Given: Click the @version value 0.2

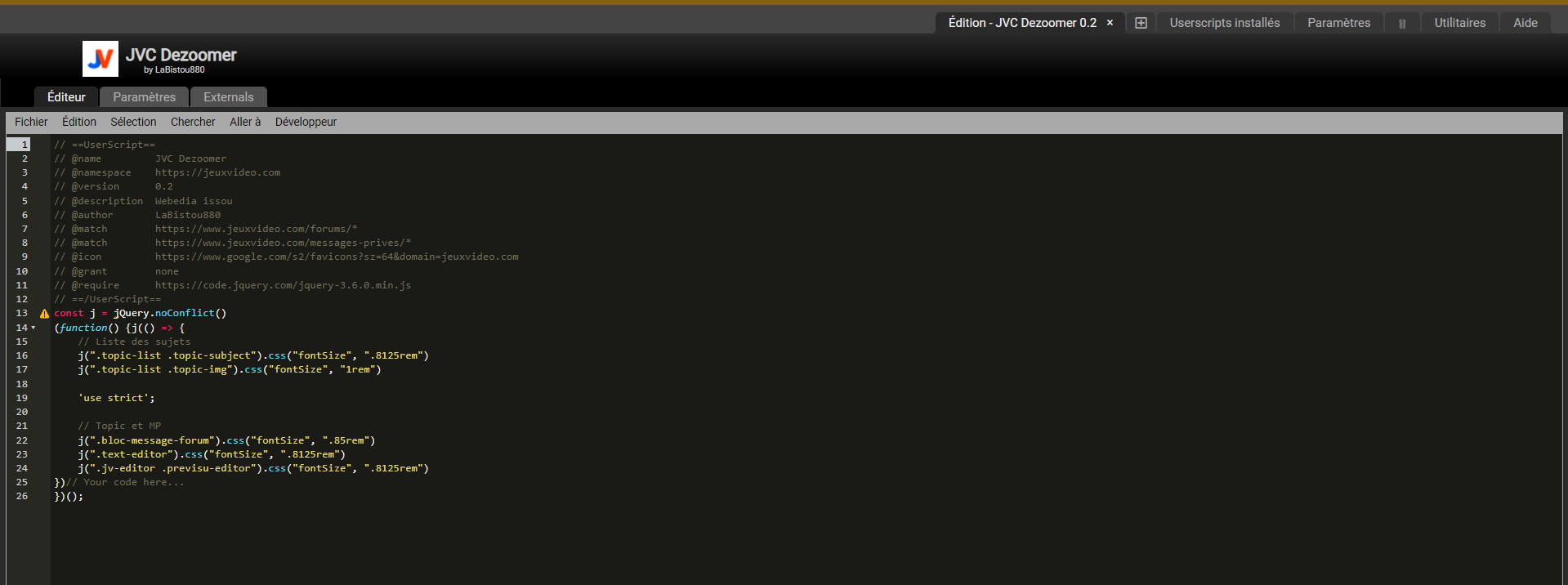Looking at the screenshot, I should (x=164, y=187).
